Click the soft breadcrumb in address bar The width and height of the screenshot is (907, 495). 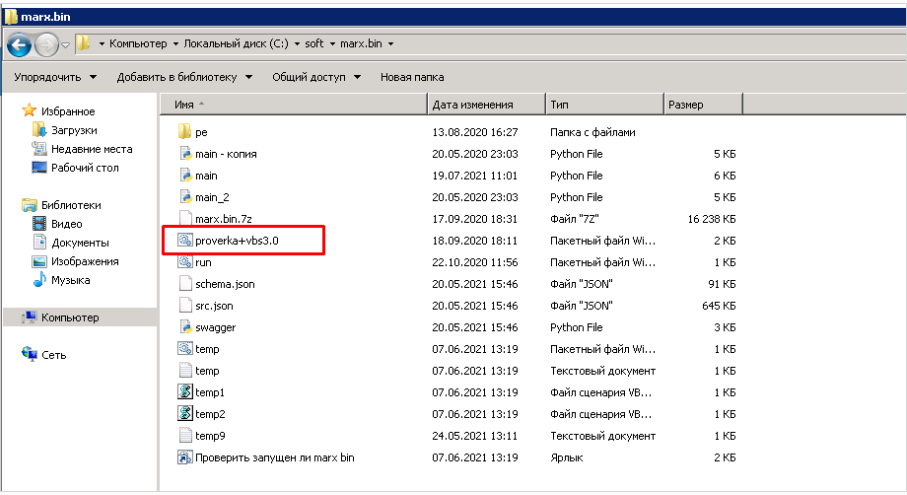tap(314, 43)
